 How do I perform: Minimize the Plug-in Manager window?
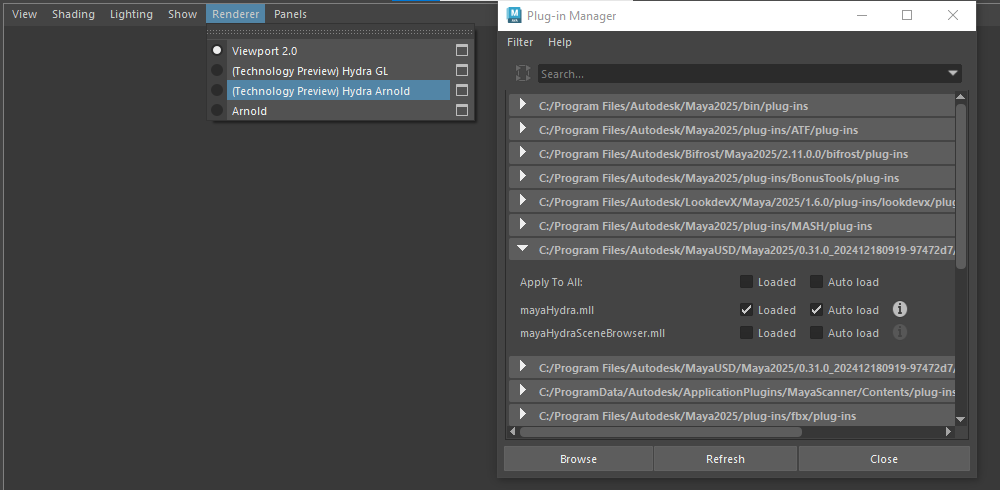862,15
